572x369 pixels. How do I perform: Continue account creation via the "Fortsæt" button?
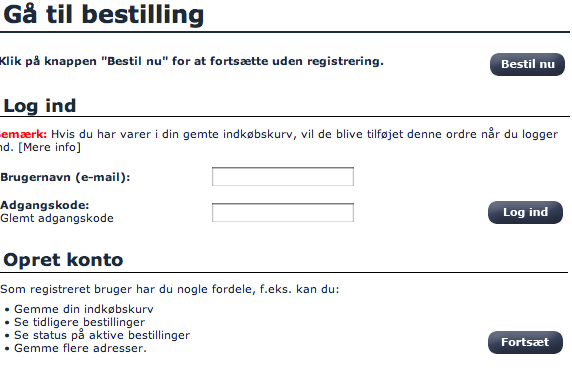(x=525, y=342)
